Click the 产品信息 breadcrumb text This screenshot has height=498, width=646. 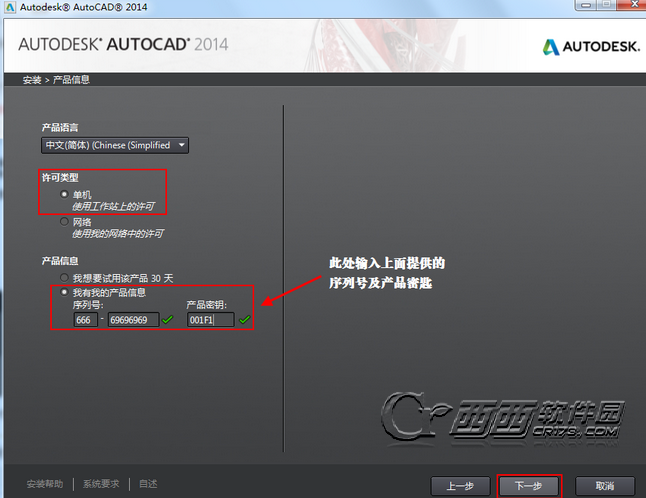click(71, 80)
